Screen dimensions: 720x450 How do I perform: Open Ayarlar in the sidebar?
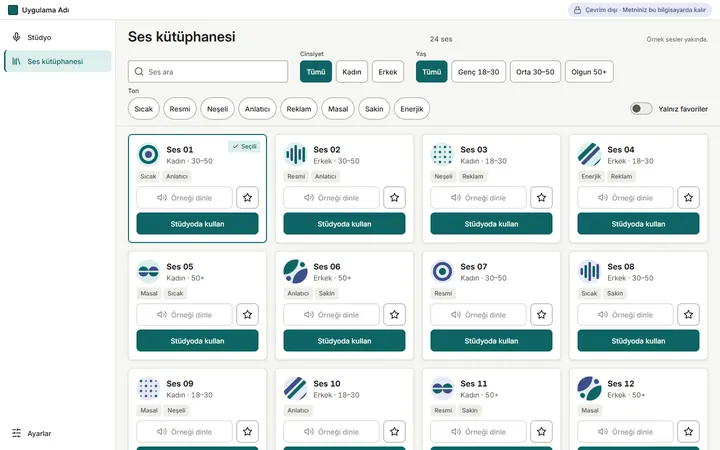tap(58, 433)
